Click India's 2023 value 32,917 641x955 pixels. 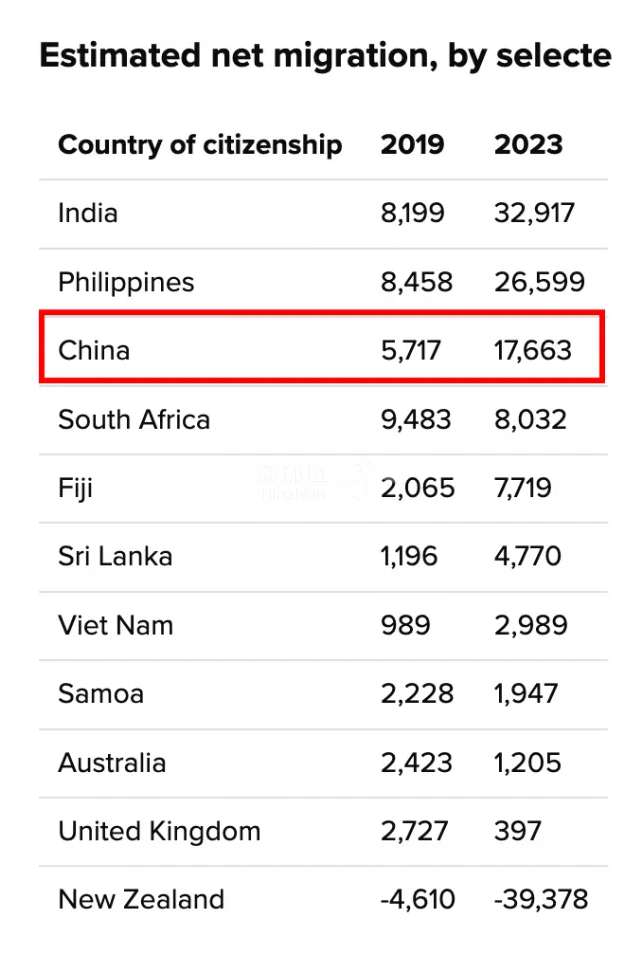(x=534, y=214)
